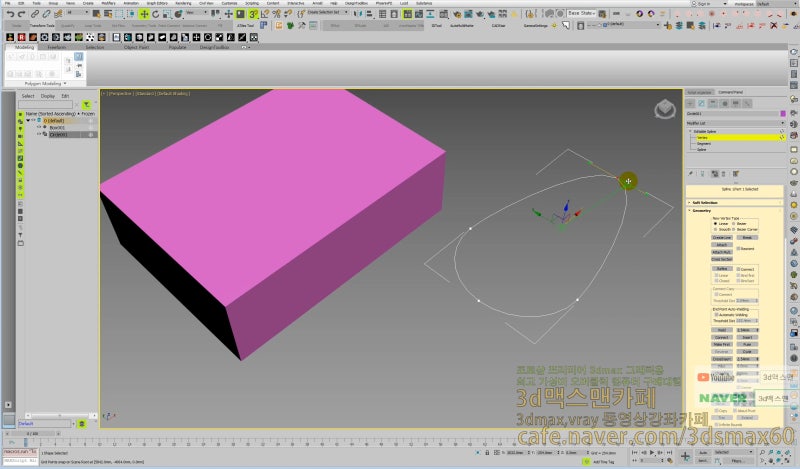Image resolution: width=800 pixels, height=469 pixels.
Task: Select Circle001 in Scene Explorer
Action: [58, 134]
